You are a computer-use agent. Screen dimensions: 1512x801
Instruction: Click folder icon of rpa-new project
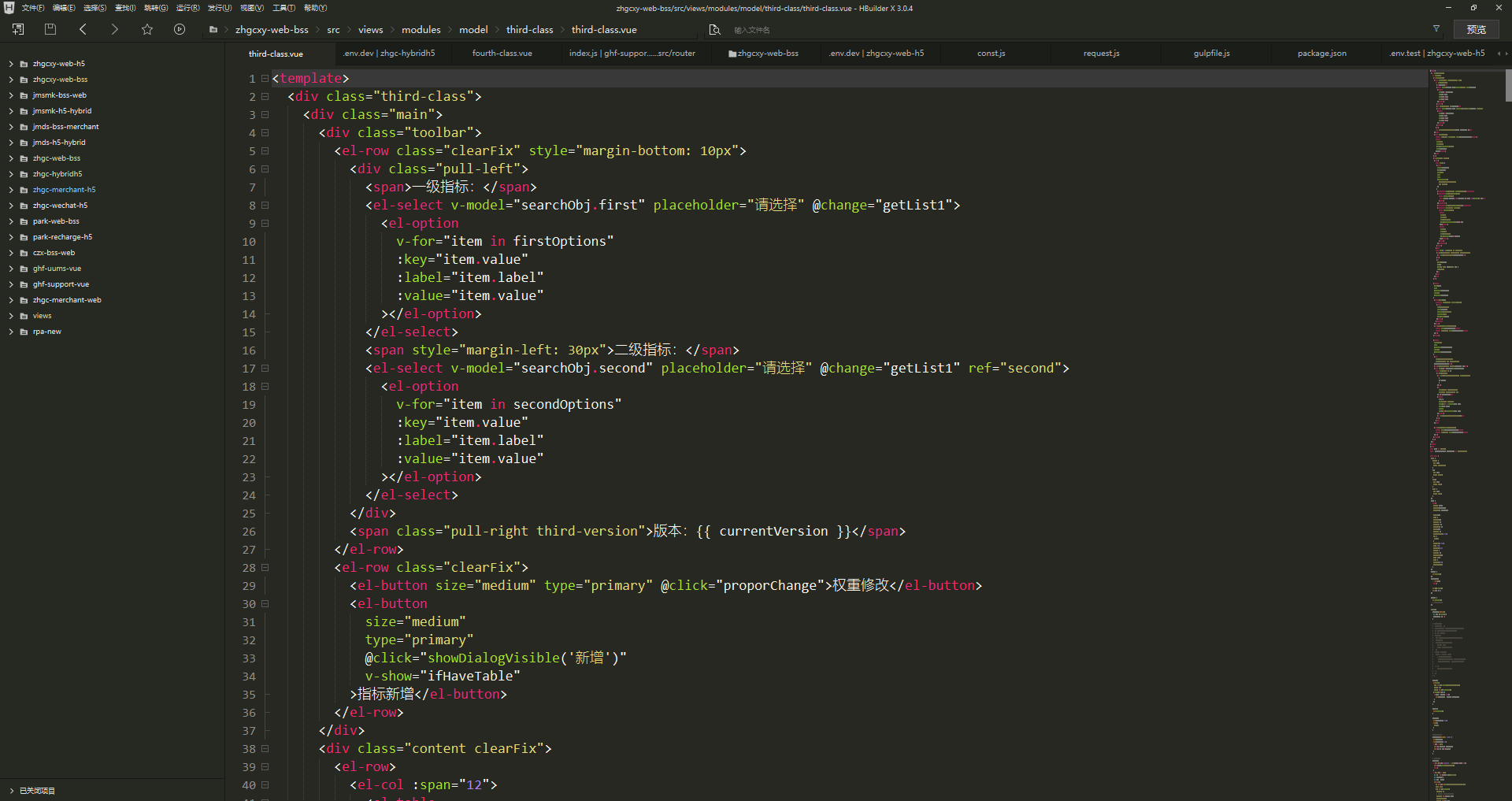pos(24,332)
